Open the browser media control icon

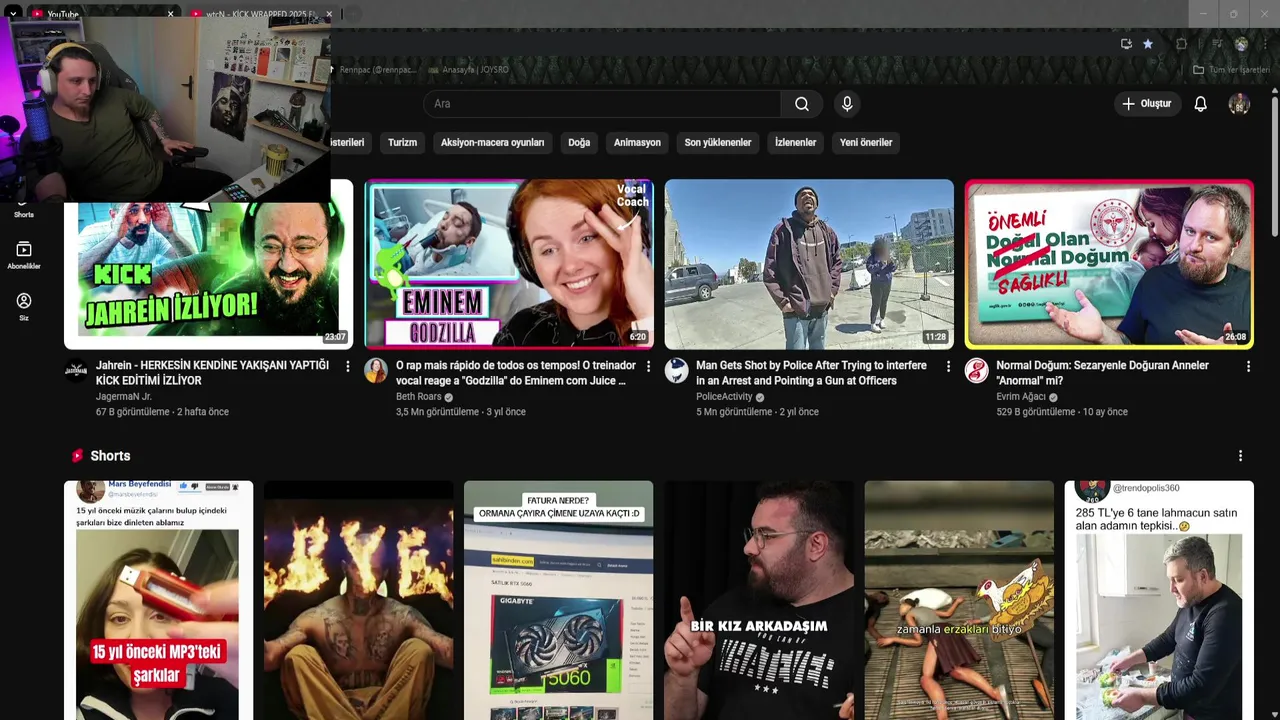click(x=1217, y=44)
